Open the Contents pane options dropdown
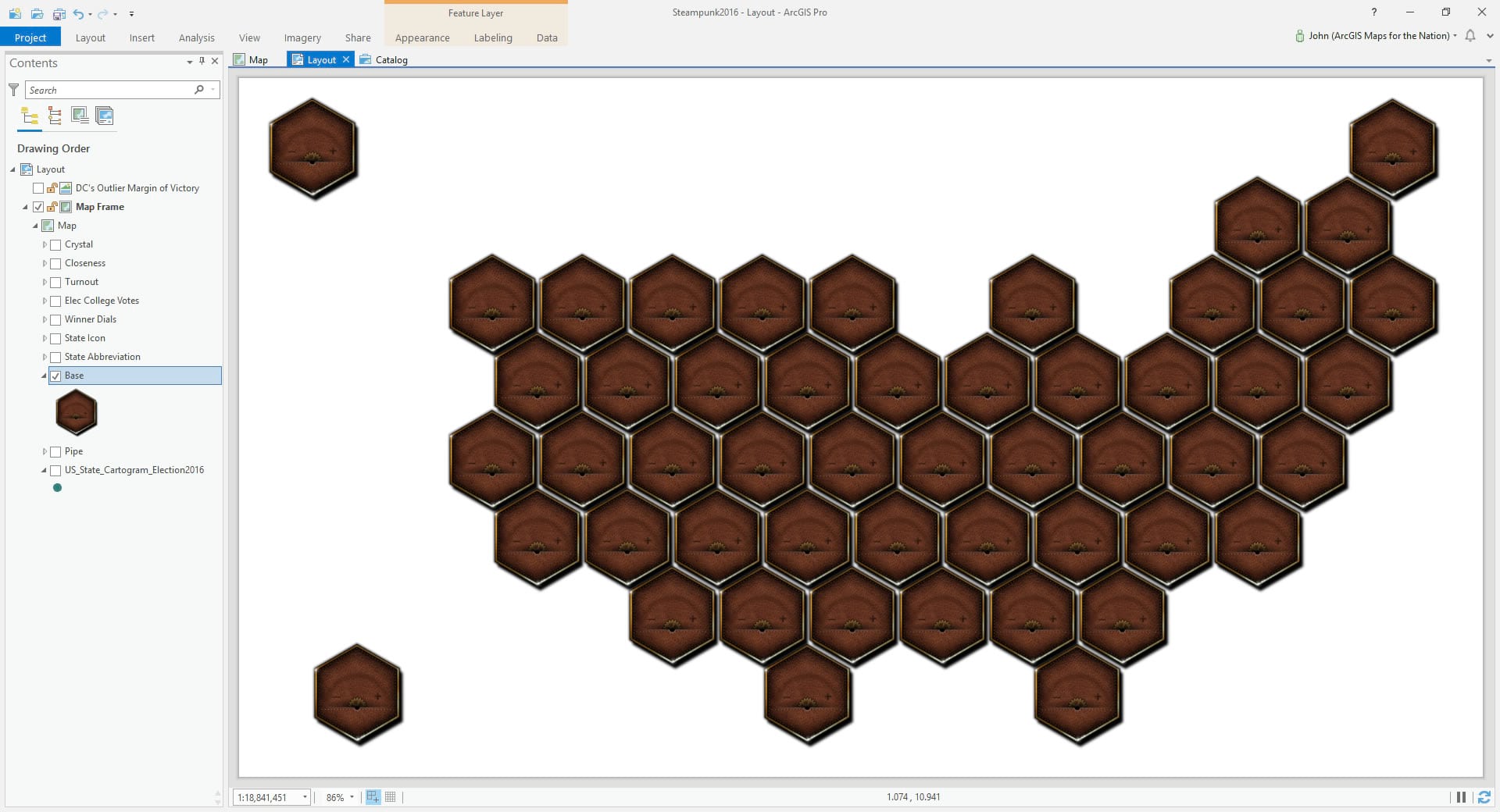Image resolution: width=1500 pixels, height=812 pixels. pos(190,62)
